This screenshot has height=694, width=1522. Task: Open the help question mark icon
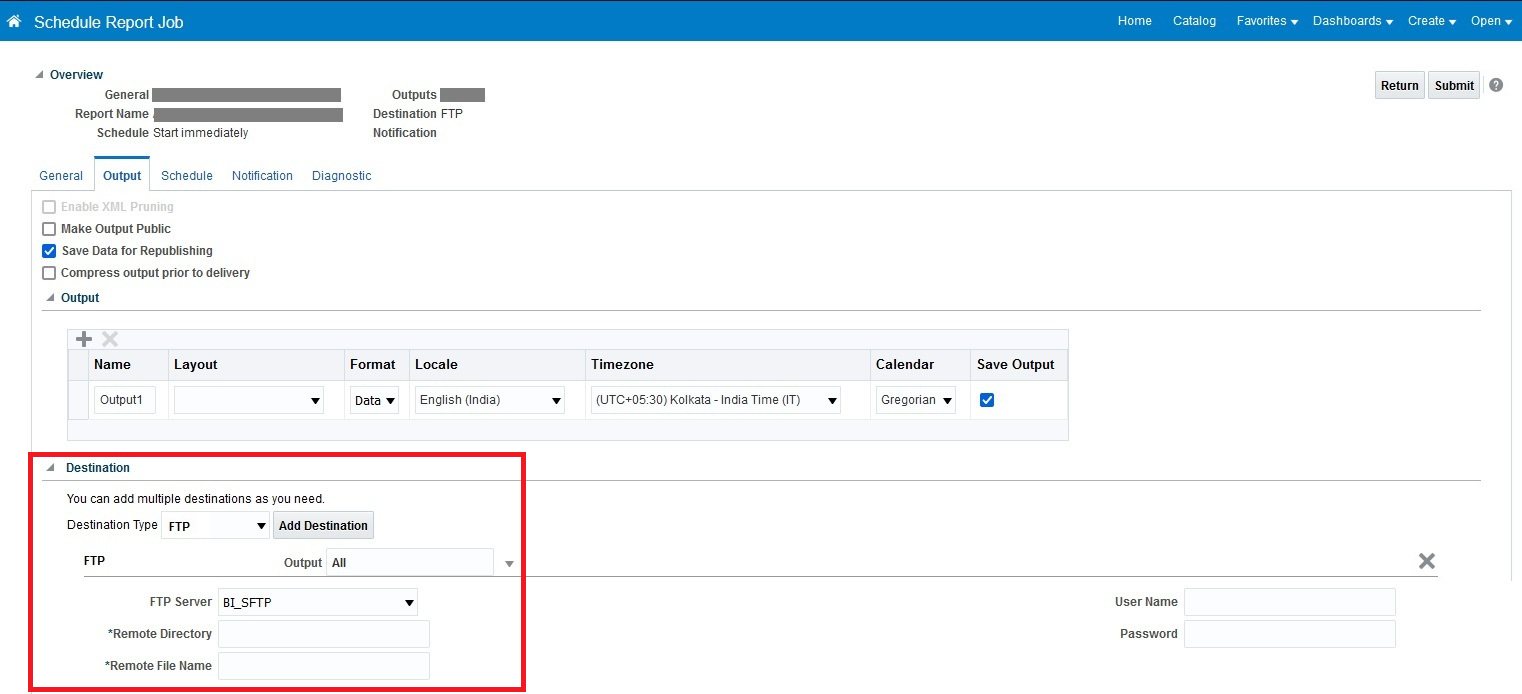click(1496, 85)
